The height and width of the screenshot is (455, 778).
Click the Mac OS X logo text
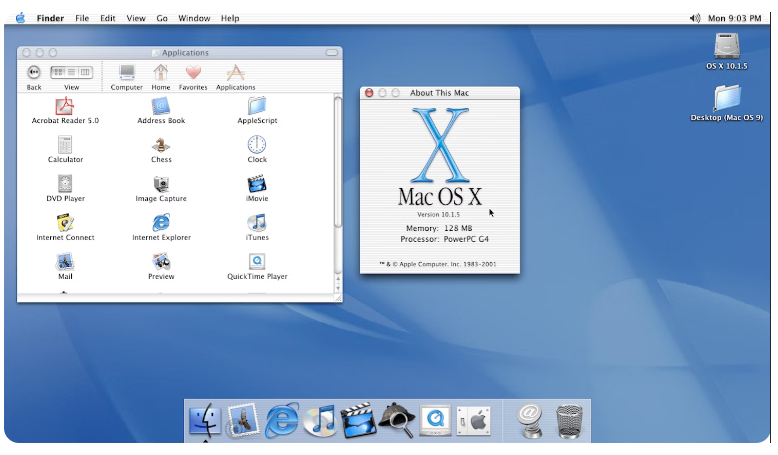[440, 196]
